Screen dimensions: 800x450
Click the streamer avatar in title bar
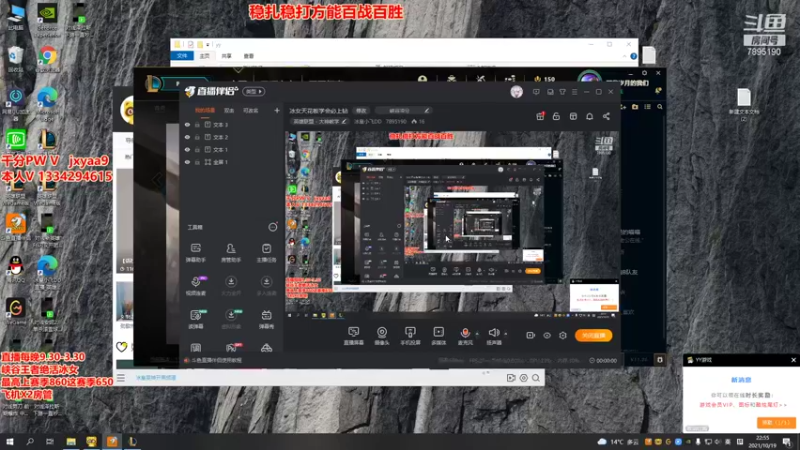(516, 92)
